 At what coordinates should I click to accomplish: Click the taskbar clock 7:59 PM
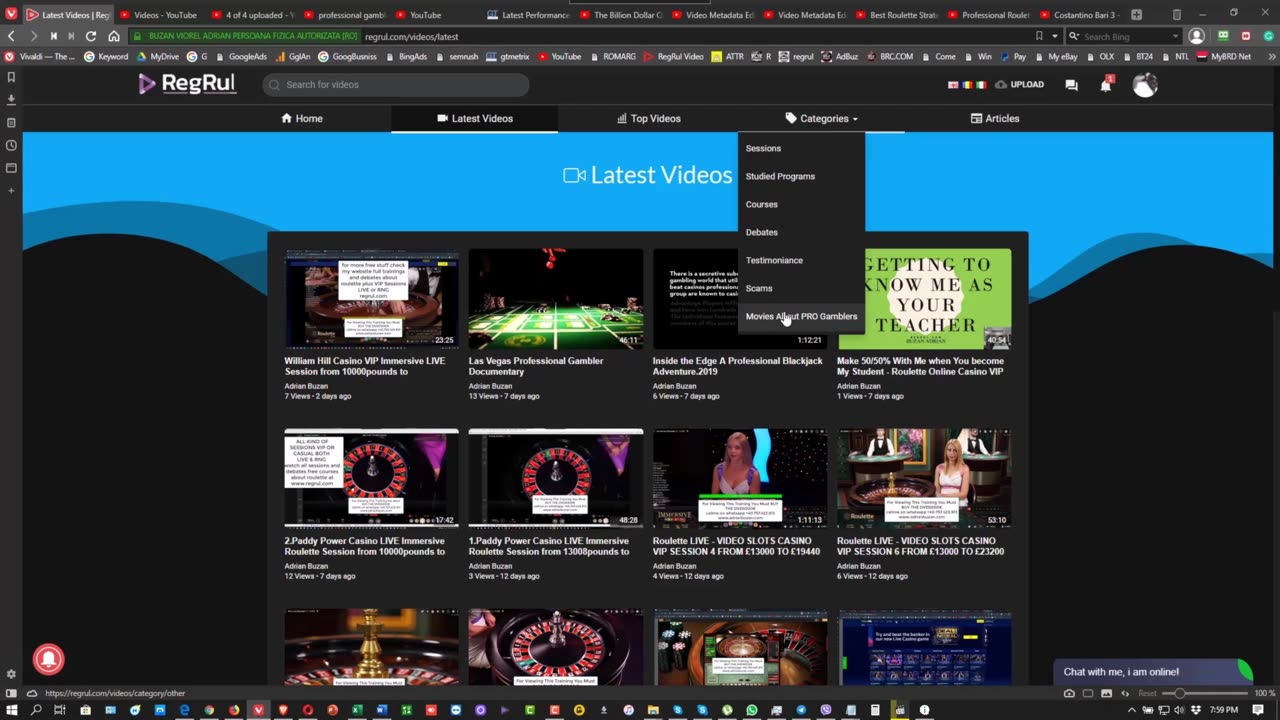(1224, 710)
